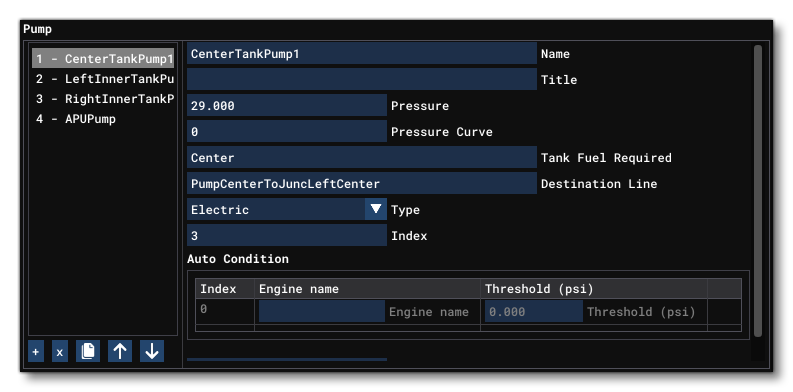The height and width of the screenshot is (392, 793).
Task: Click the Destination Line field
Action: pos(362,184)
